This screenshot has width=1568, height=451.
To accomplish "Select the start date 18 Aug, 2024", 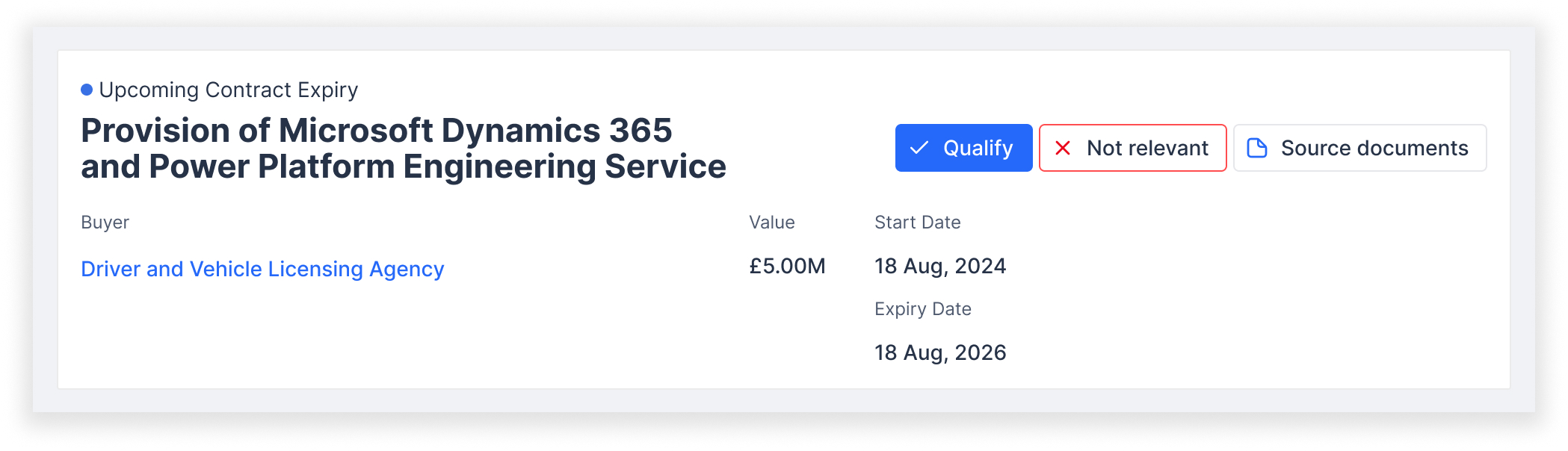I will click(x=940, y=266).
